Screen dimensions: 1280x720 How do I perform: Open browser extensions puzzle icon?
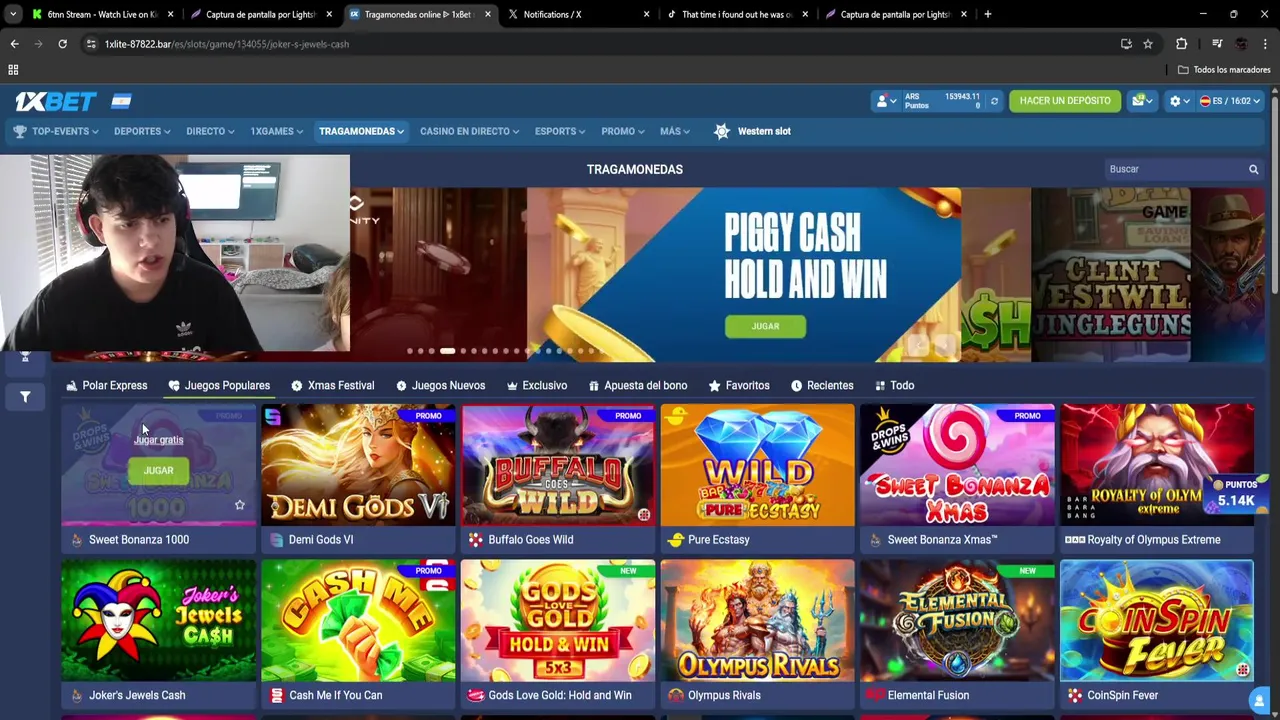[1181, 44]
